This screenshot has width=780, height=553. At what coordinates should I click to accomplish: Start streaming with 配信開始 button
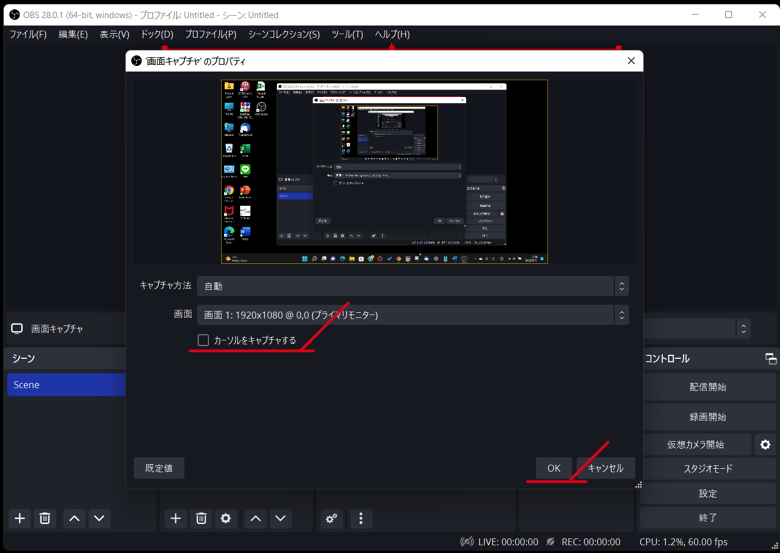pos(707,387)
